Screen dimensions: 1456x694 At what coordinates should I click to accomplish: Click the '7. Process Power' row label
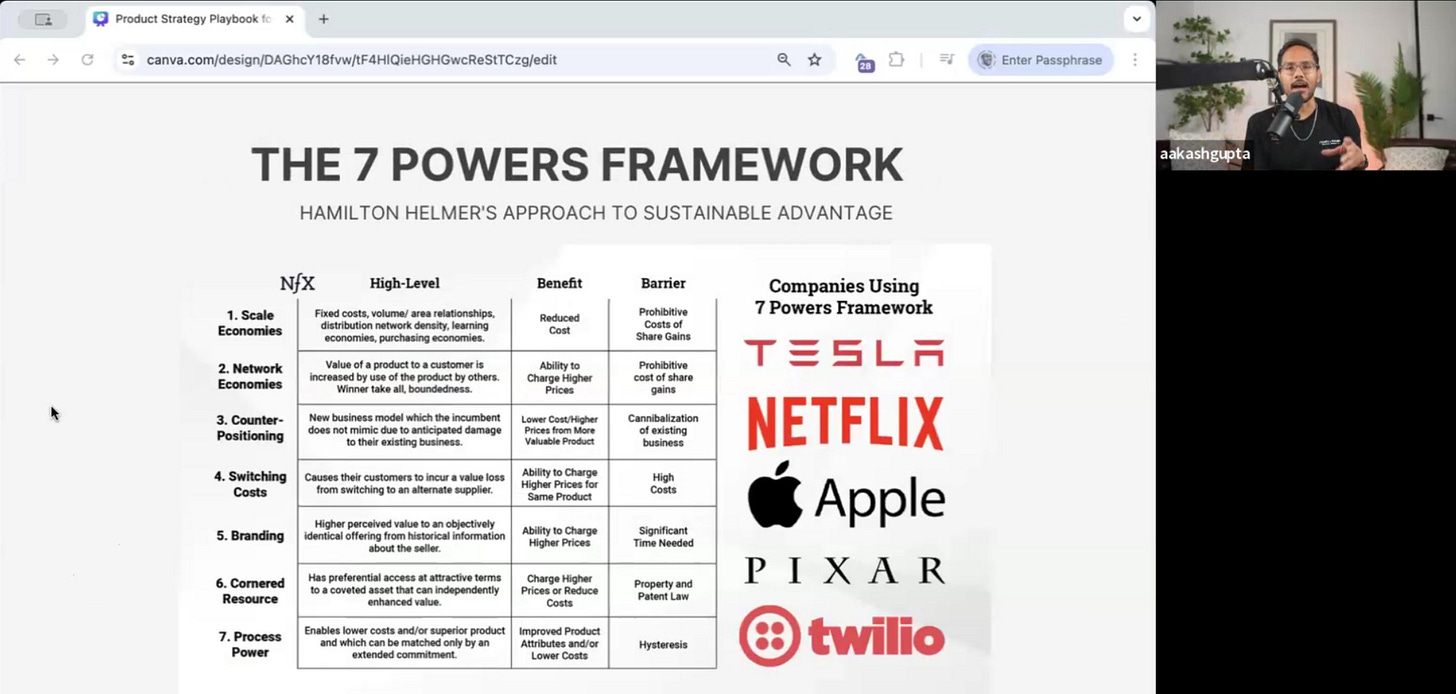pyautogui.click(x=250, y=644)
